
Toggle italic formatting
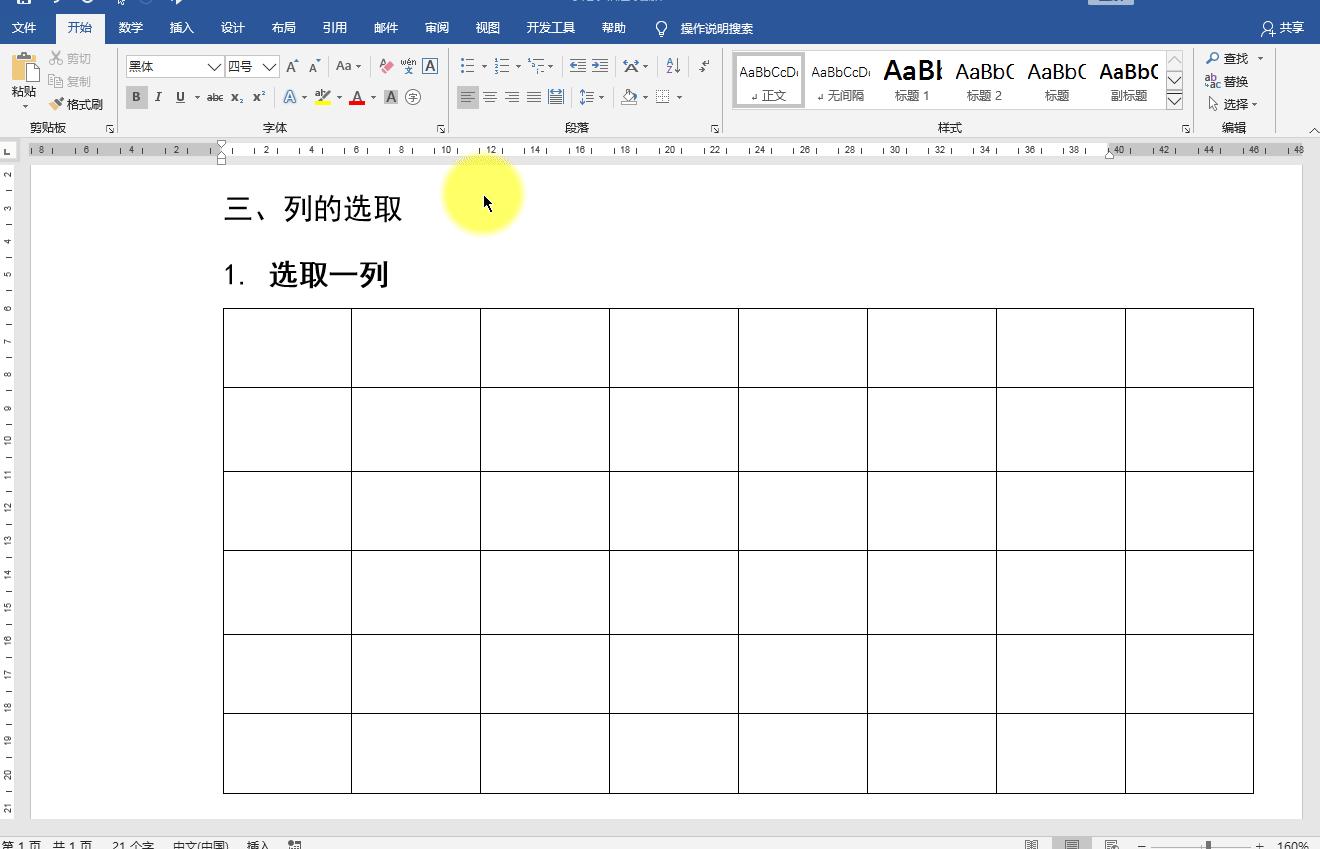click(x=158, y=97)
